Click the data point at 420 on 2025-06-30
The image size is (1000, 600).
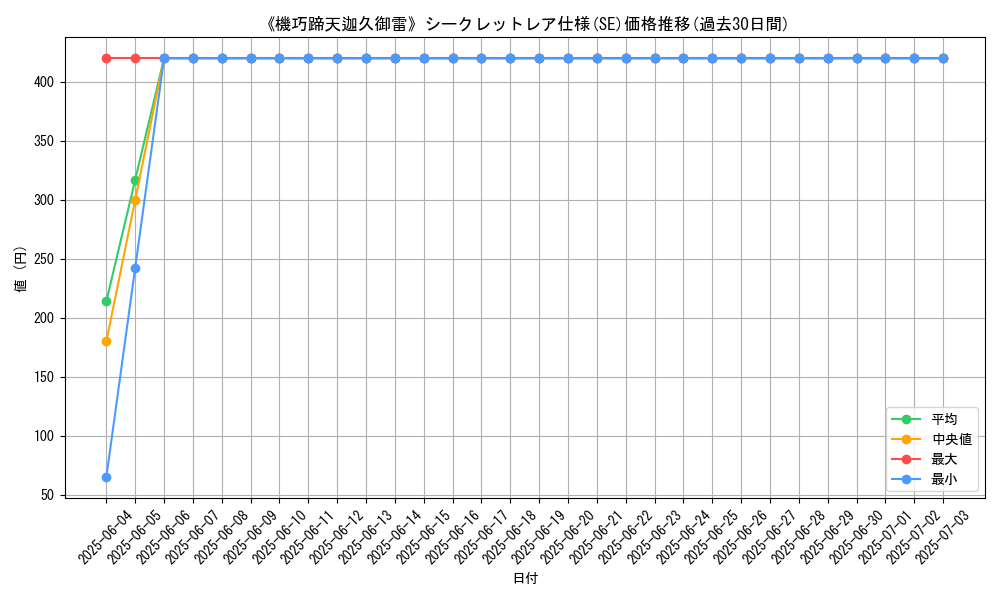click(857, 59)
